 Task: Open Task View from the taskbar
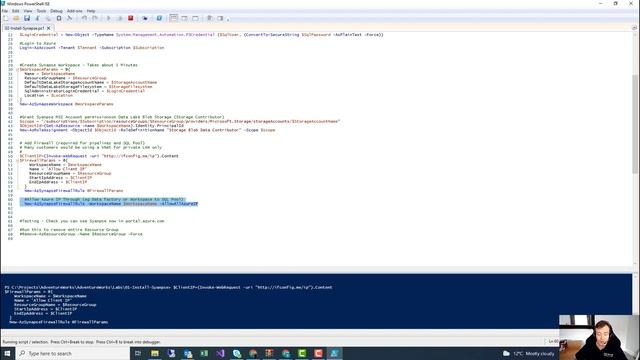138,353
